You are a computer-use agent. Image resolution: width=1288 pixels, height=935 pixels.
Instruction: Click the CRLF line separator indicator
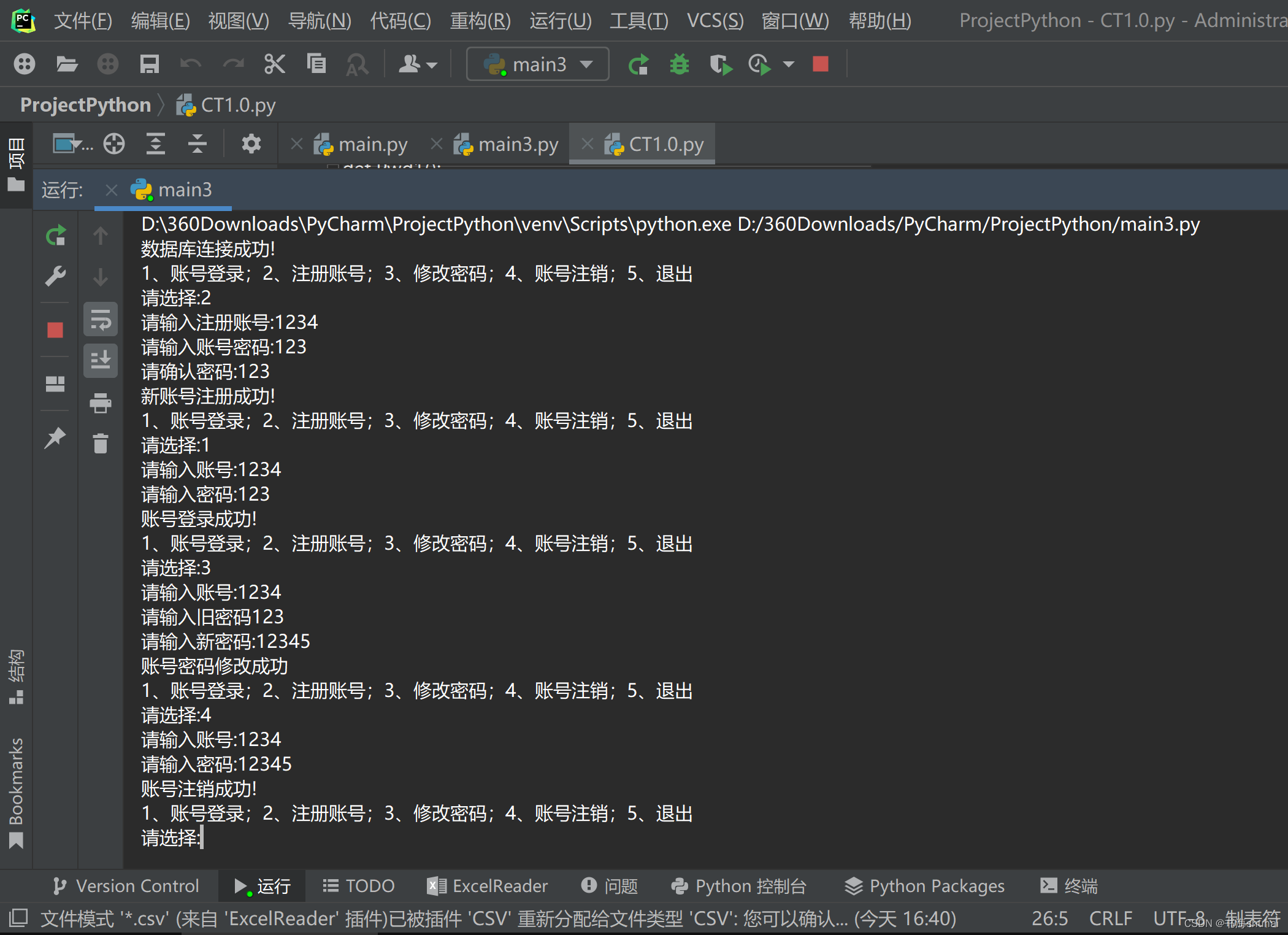(x=1110, y=918)
